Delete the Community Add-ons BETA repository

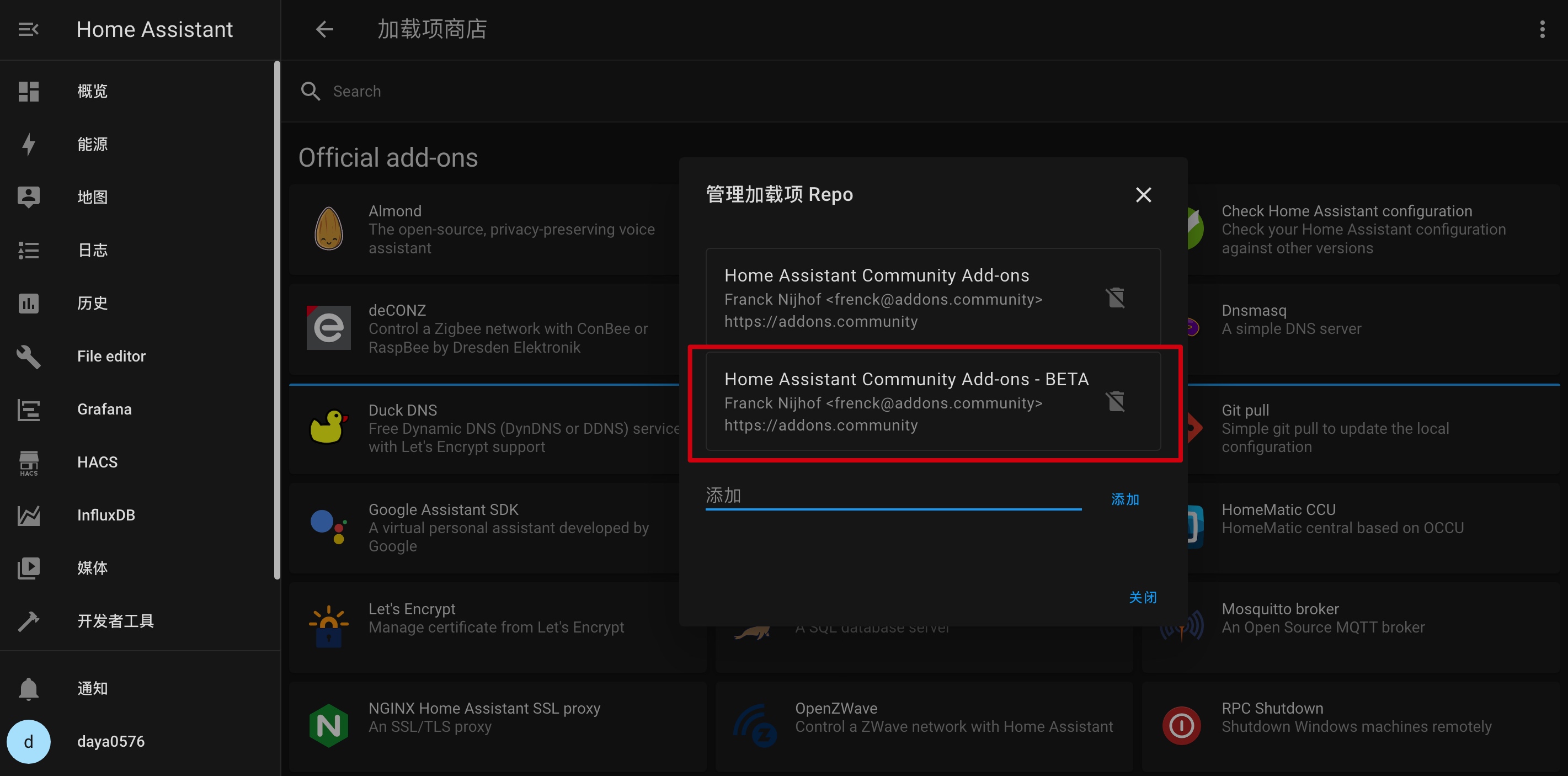pyautogui.click(x=1115, y=401)
